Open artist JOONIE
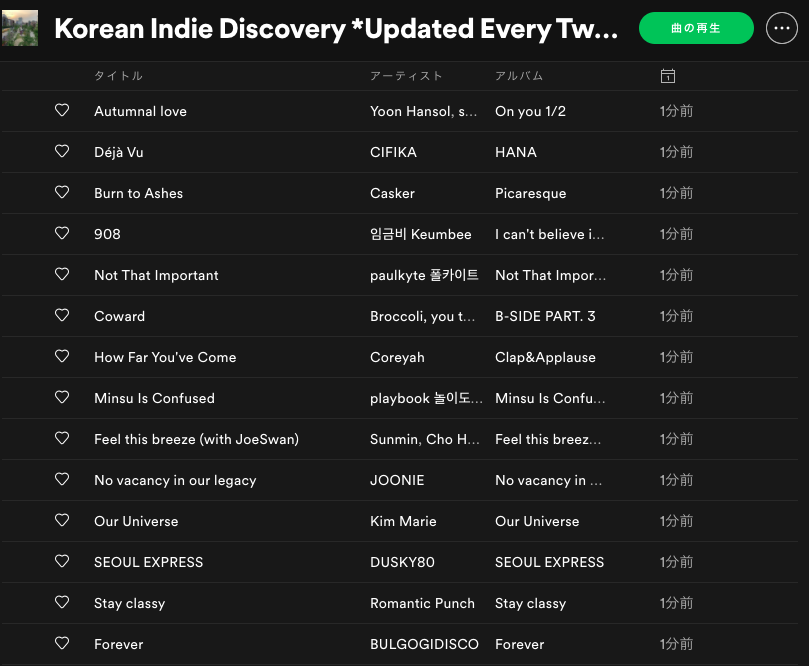Screen dimensions: 809x666 coord(397,480)
